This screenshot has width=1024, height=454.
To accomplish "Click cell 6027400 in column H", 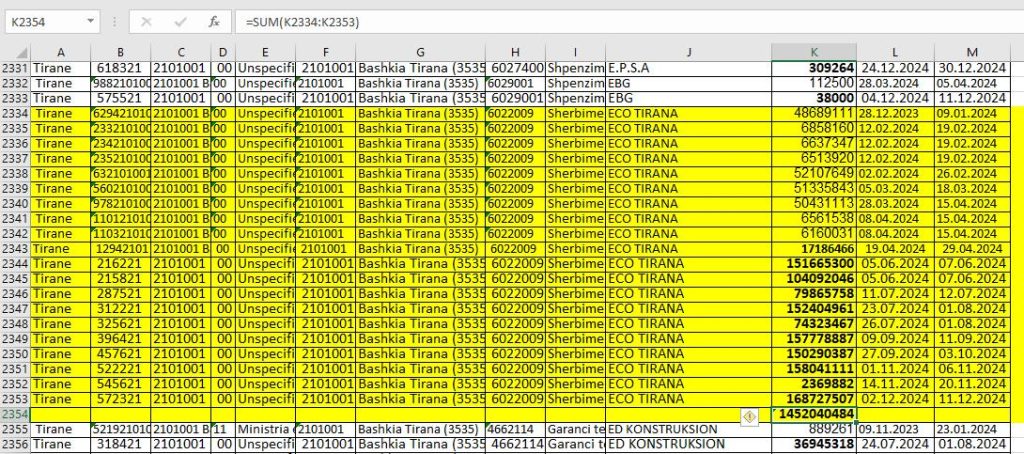I will point(516,68).
